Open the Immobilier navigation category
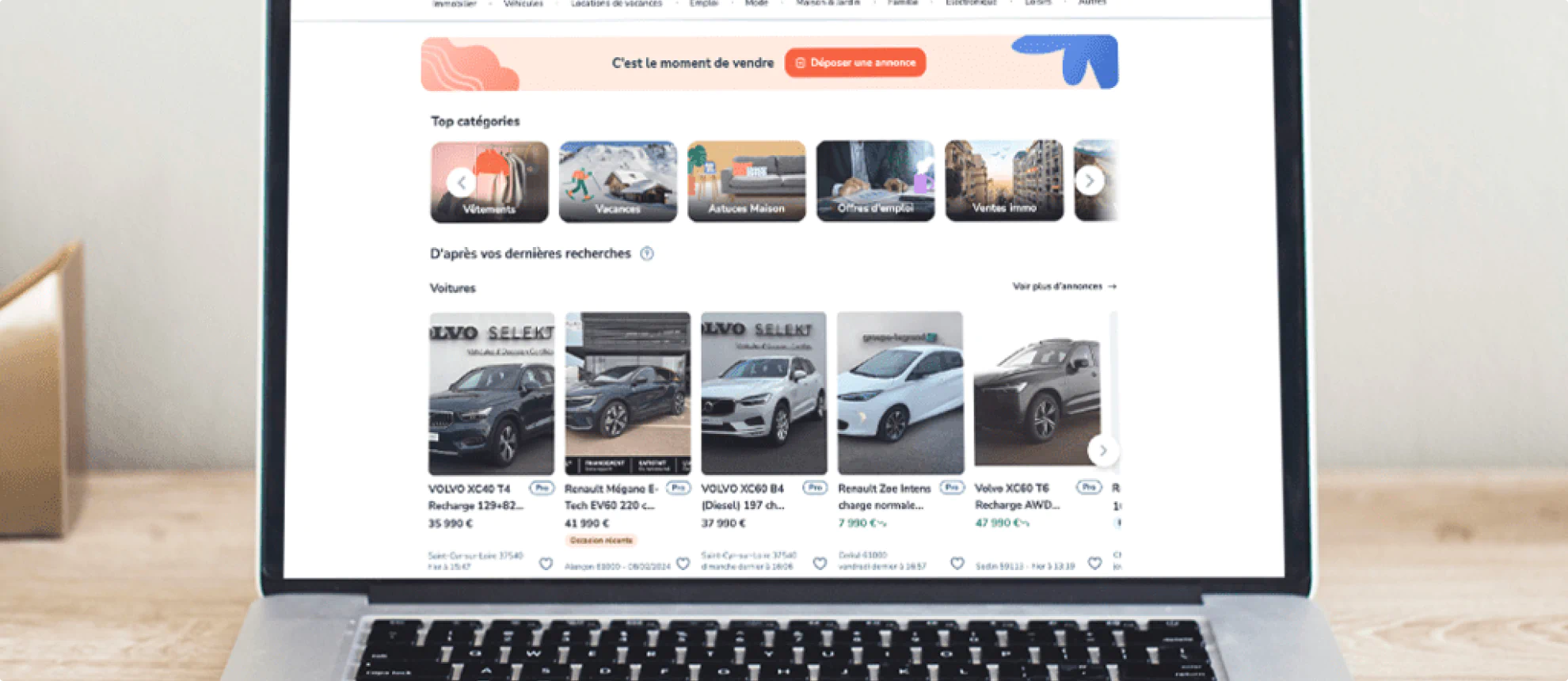The height and width of the screenshot is (681, 1568). click(x=455, y=3)
